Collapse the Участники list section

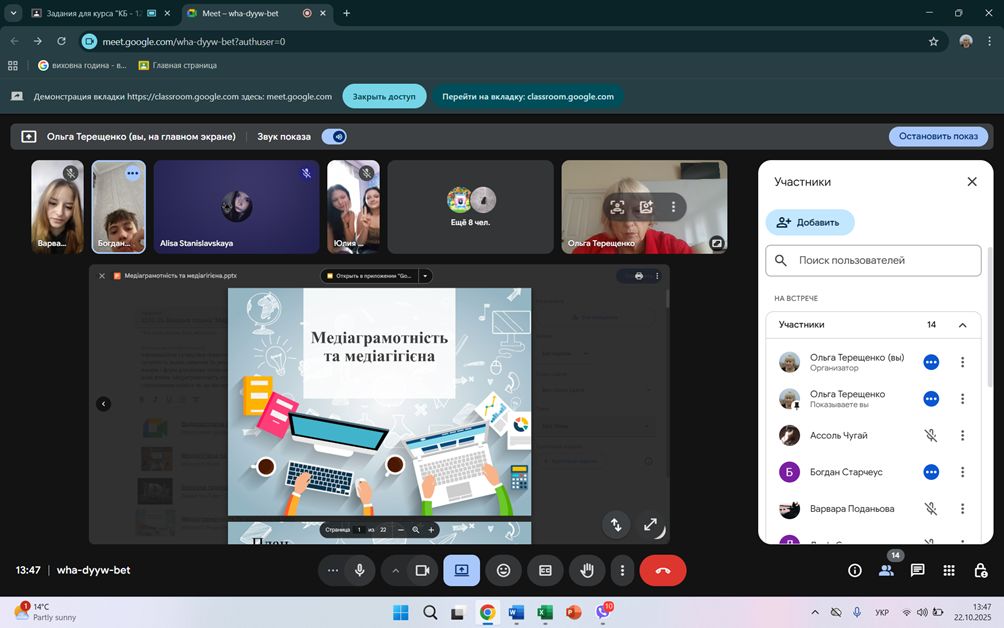(x=962, y=325)
